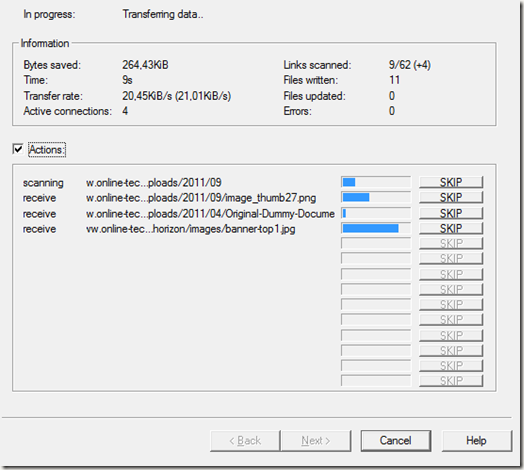Select the image_thumb27.png file path text

201,198
